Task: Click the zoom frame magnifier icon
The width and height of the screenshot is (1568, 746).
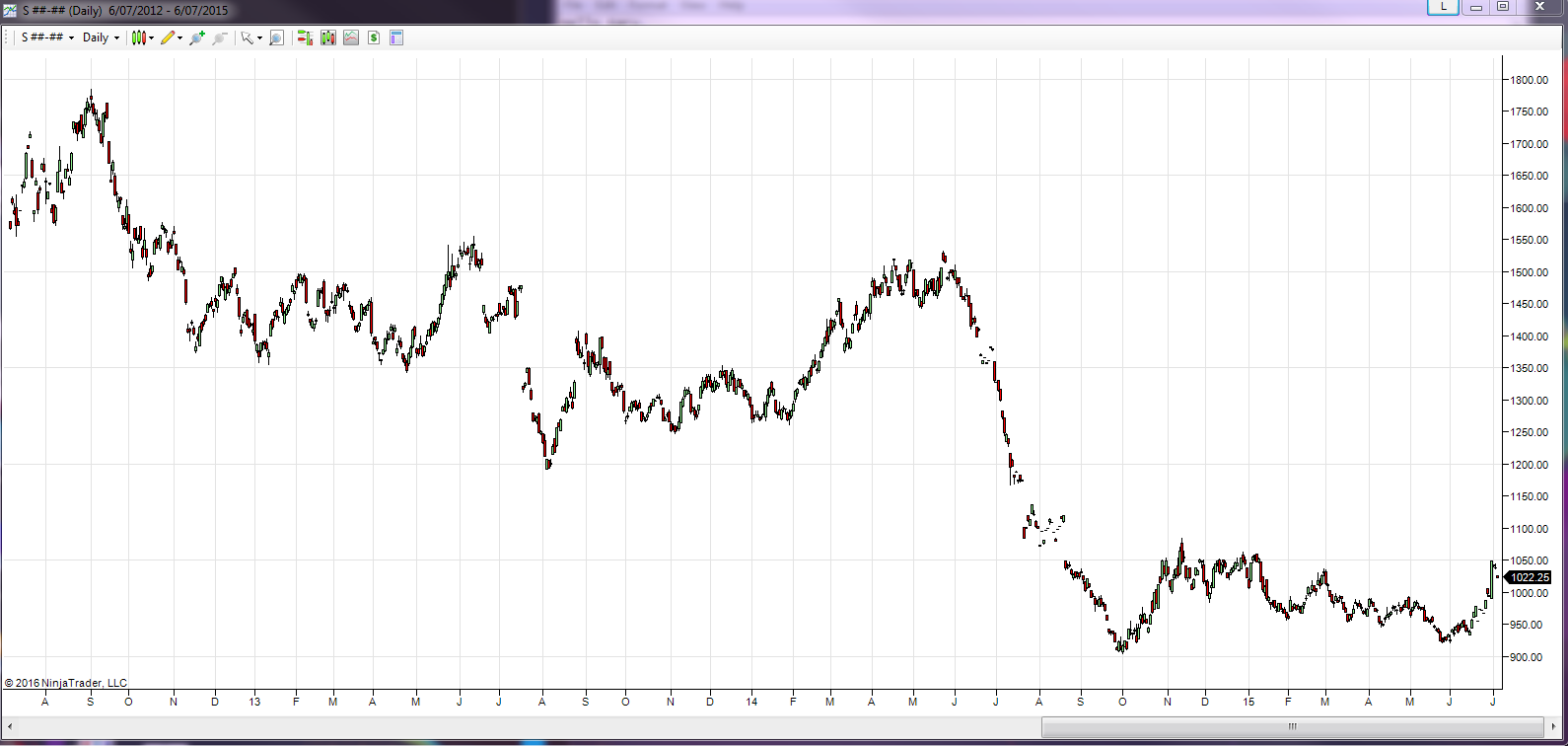Action: 277,37
